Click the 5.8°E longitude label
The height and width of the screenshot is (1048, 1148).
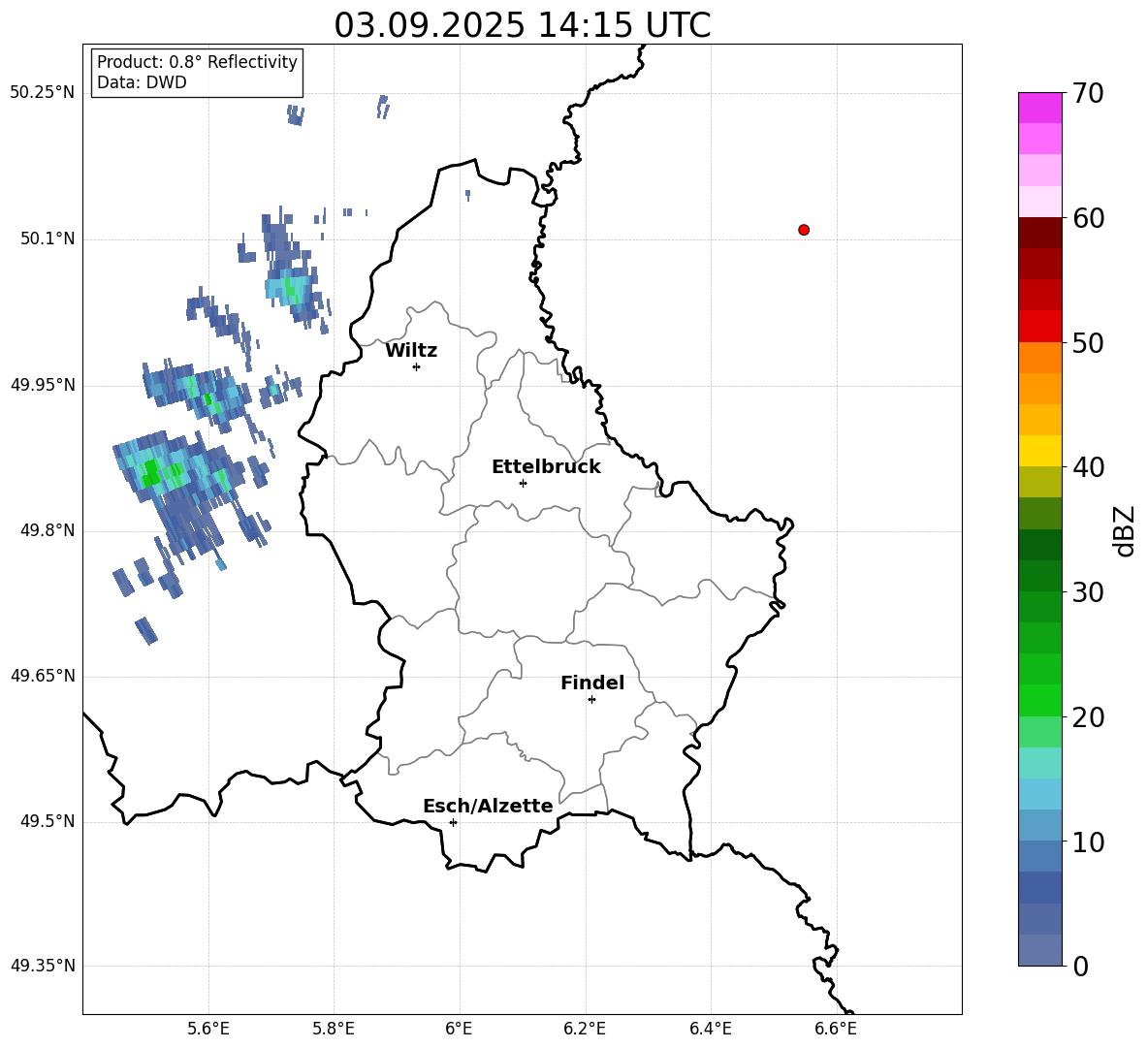click(x=334, y=1029)
